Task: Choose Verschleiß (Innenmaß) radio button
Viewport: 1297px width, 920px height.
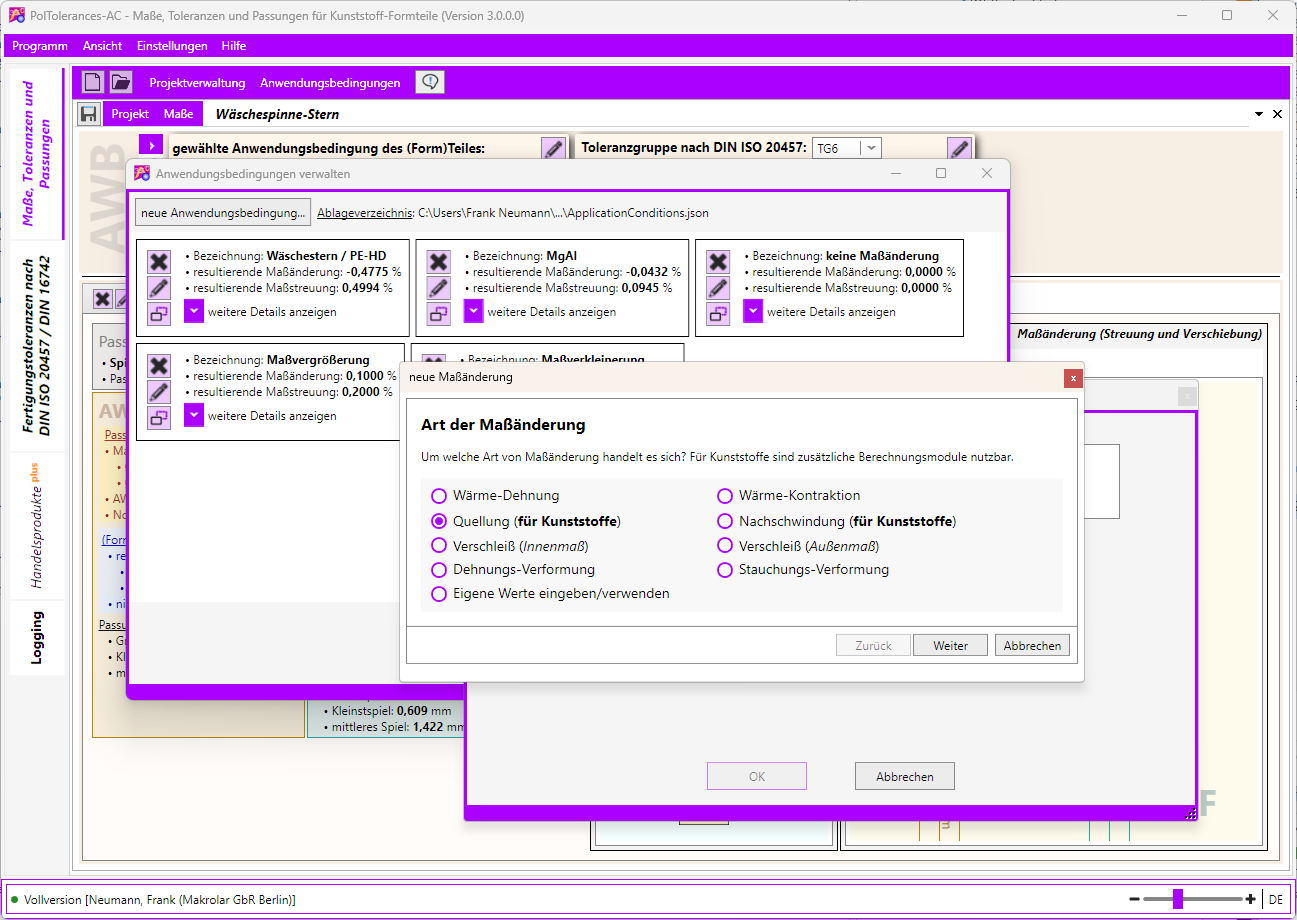Action: click(x=510, y=546)
